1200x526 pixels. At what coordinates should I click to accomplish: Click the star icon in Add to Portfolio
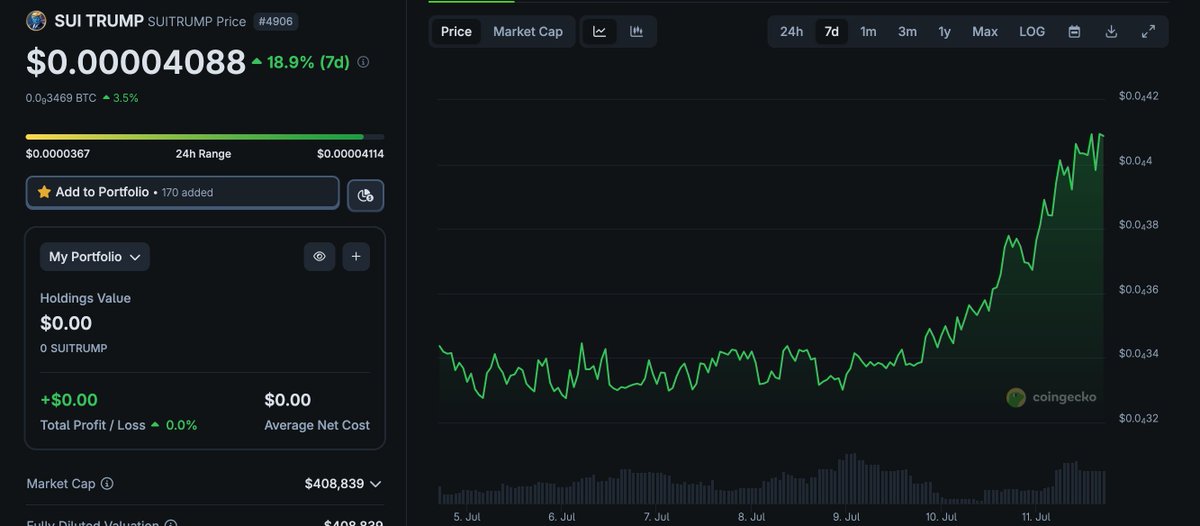pos(44,192)
